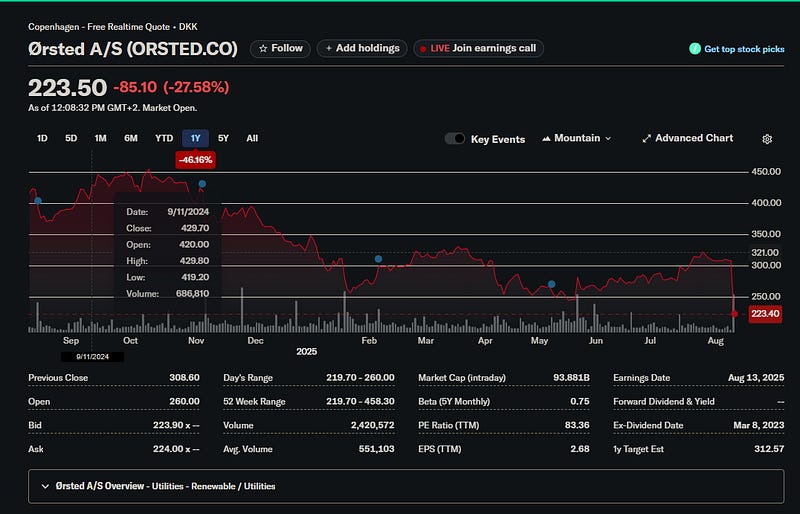This screenshot has width=800, height=514.
Task: Select the YTD range tab
Action: [x=164, y=138]
